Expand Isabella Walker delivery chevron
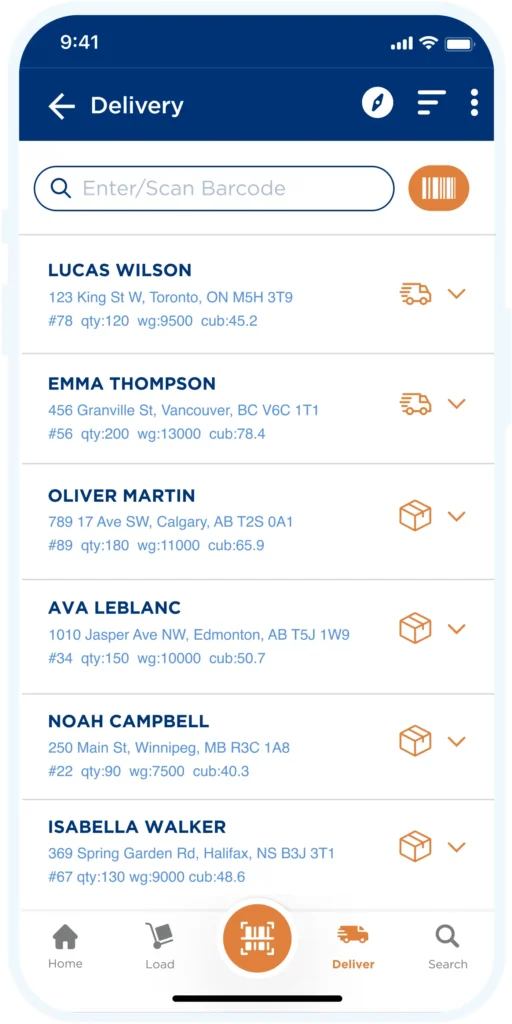Viewport: 512px width, 1024px height. 456,847
